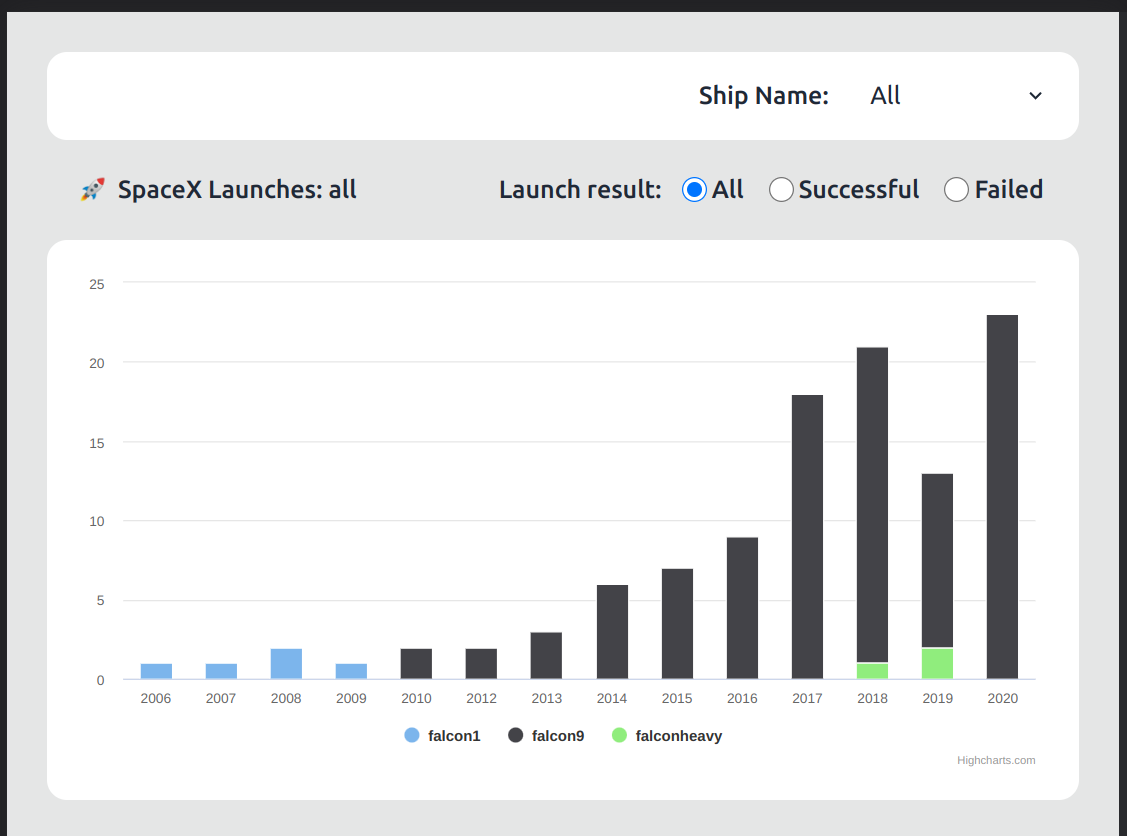This screenshot has height=836, width=1127.
Task: Click the 2006 x-axis label
Action: tap(156, 699)
